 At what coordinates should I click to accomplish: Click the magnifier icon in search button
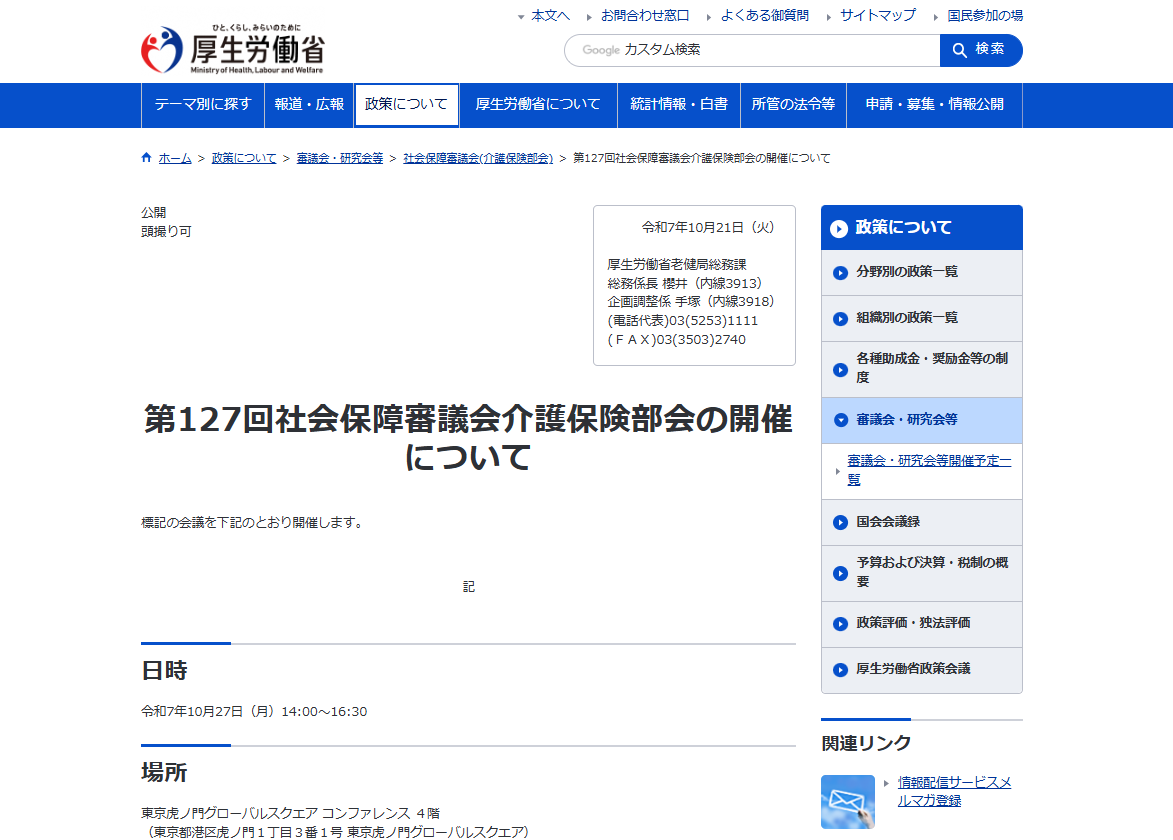[x=960, y=50]
